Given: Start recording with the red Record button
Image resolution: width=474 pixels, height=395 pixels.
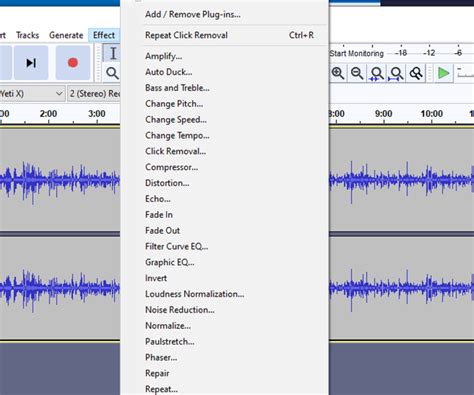Looking at the screenshot, I should [73, 63].
